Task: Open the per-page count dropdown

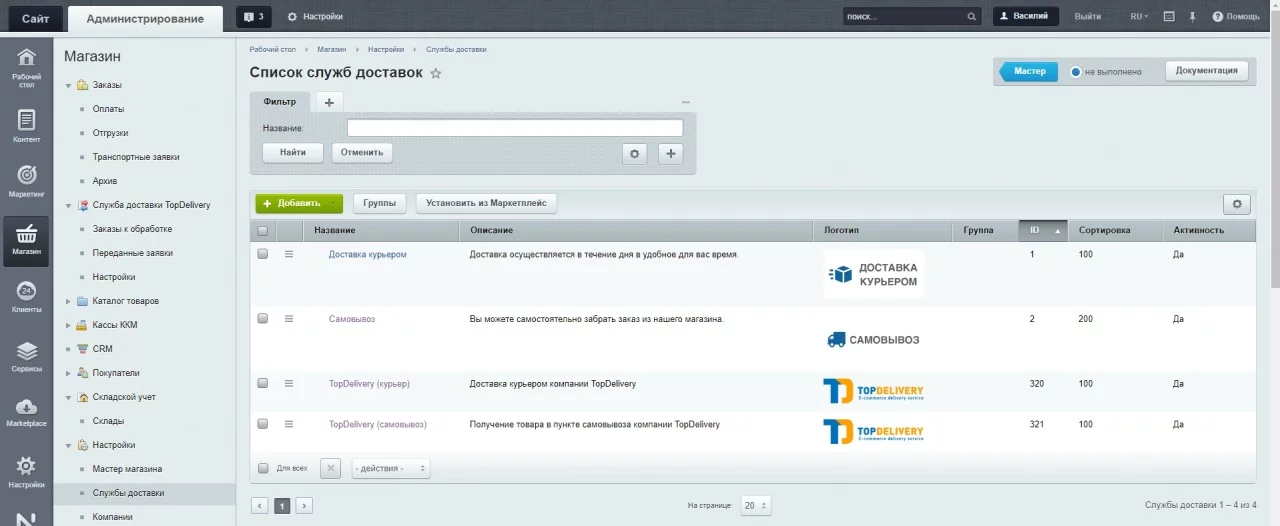Action: [755, 506]
